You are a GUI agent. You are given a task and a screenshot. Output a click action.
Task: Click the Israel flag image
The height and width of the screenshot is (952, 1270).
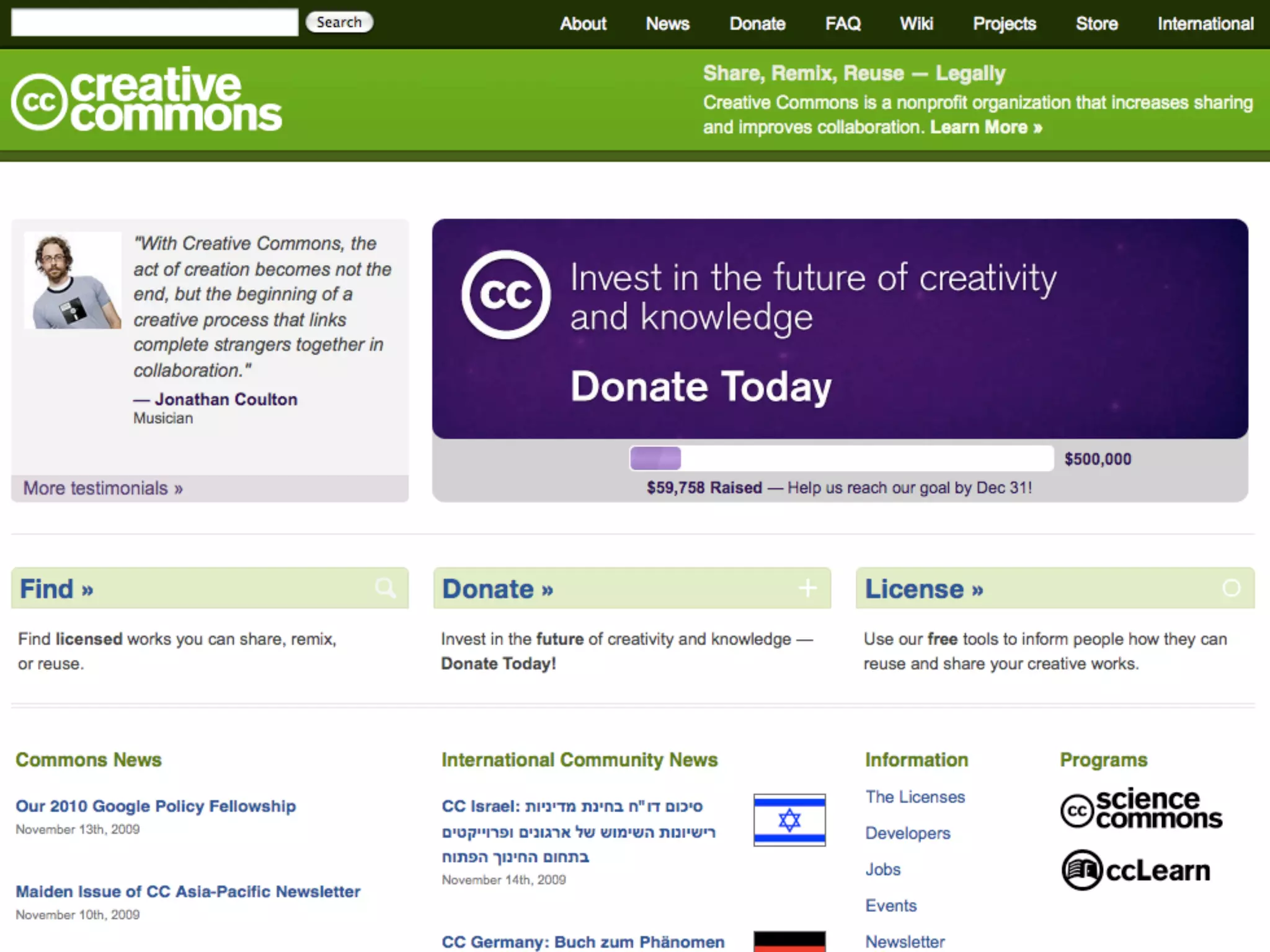789,819
